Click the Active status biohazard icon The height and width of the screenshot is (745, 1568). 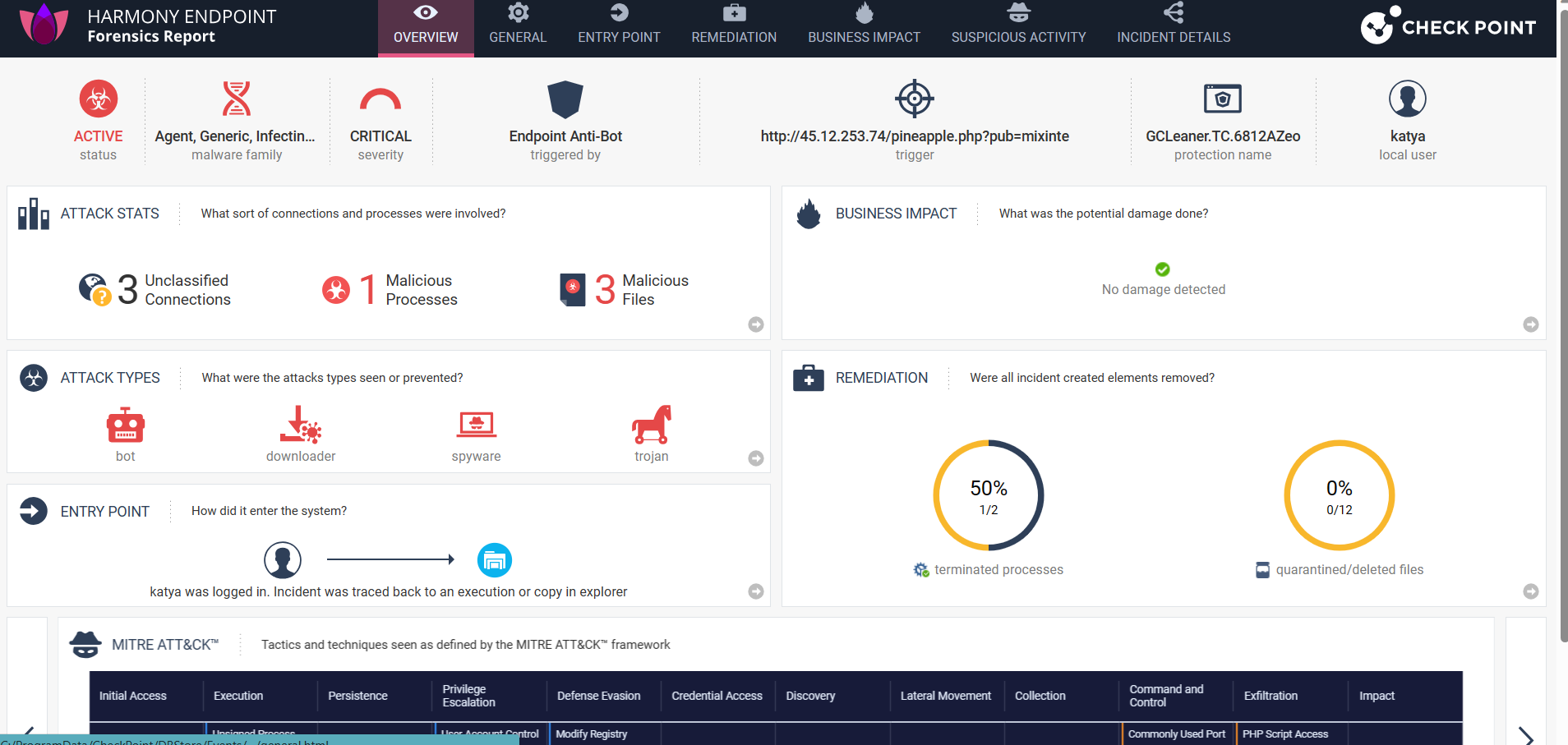click(99, 99)
